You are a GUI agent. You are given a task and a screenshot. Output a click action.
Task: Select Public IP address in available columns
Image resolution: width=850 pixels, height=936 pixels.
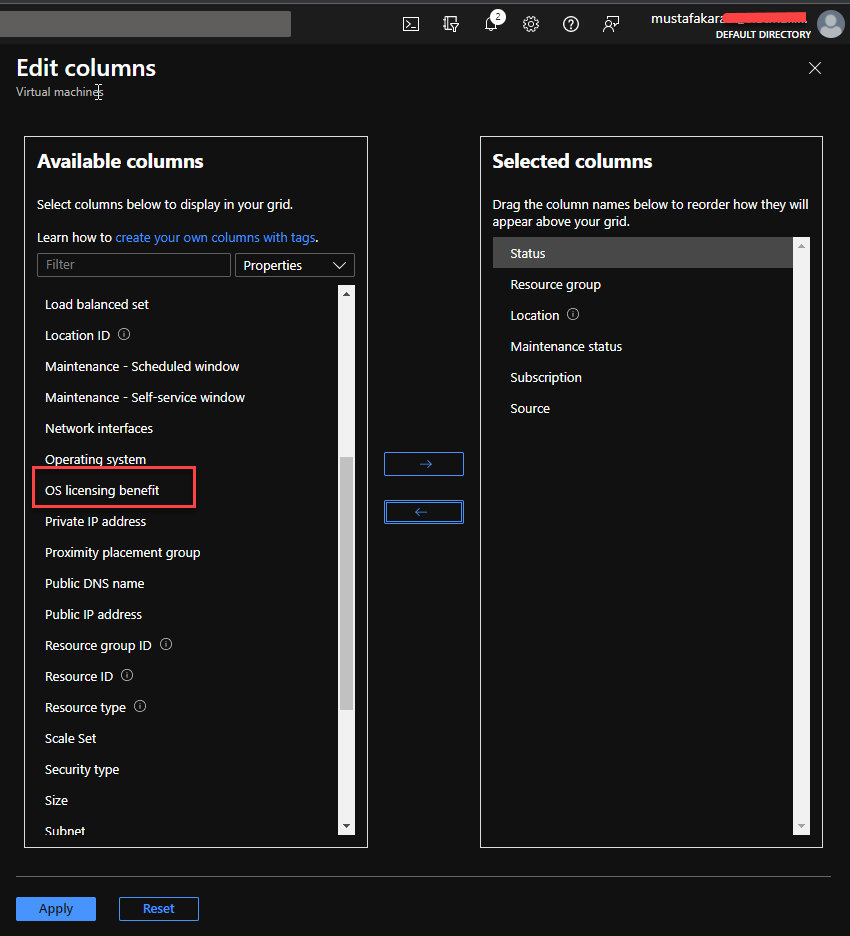click(93, 614)
